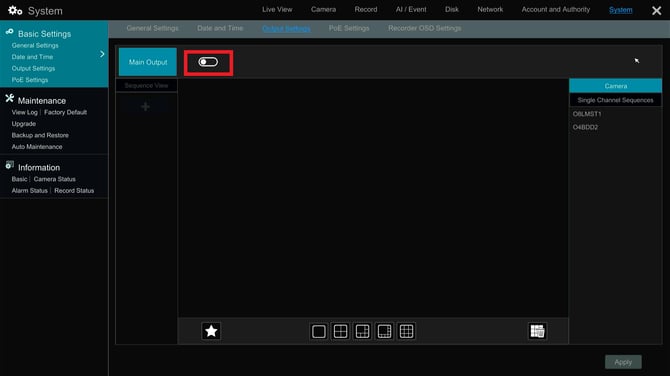Image resolution: width=670 pixels, height=376 pixels.
Task: Open Date and Time in the sidebar
Action: click(32, 57)
